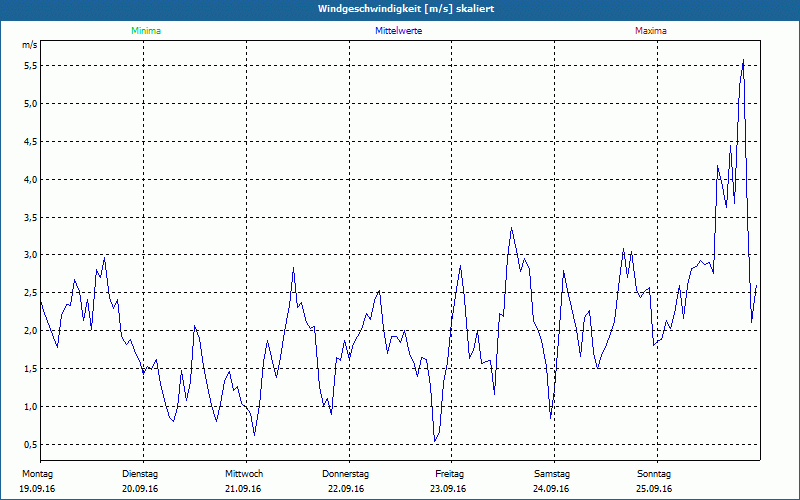This screenshot has width=800, height=500.
Task: Click the date 20.09.16
Action: (x=140, y=489)
